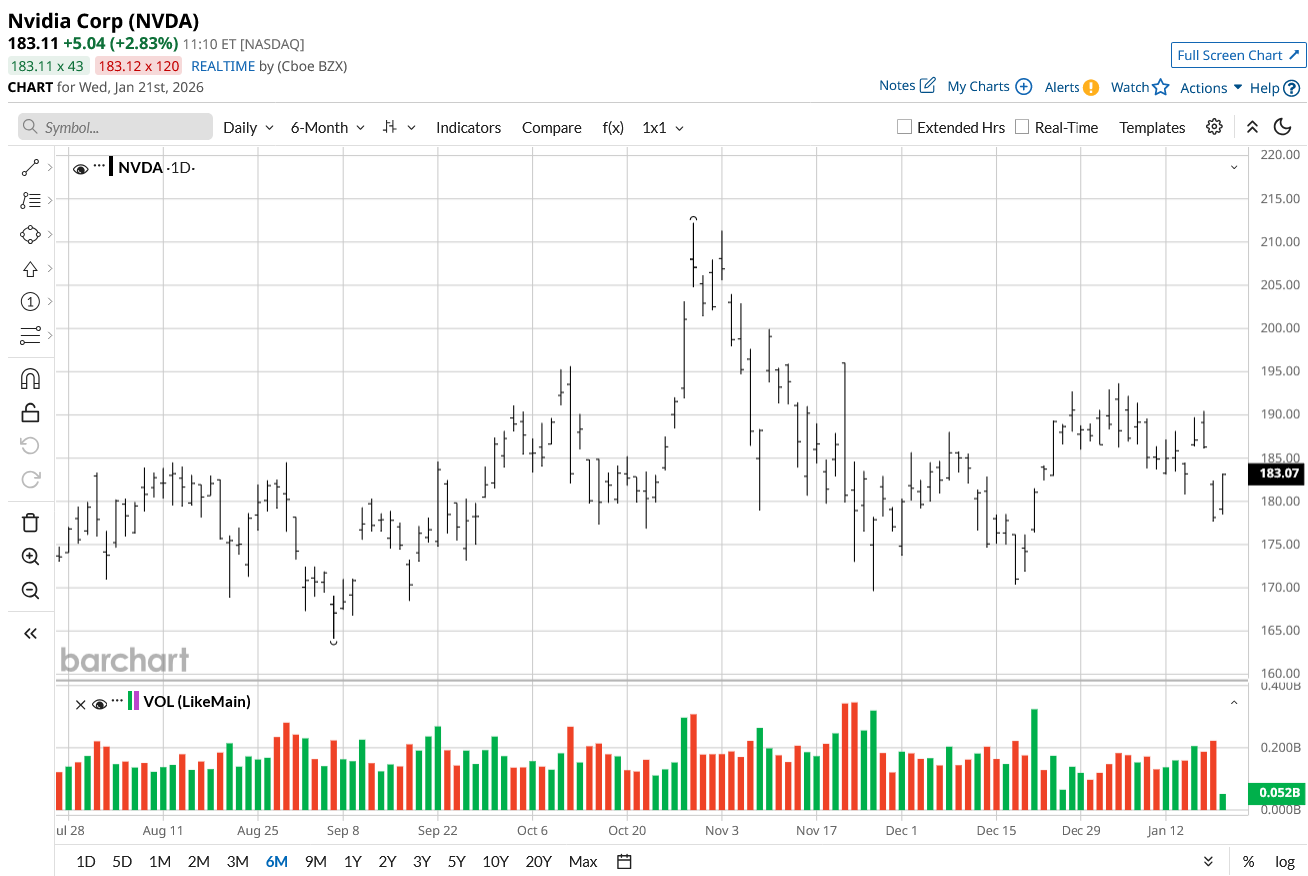This screenshot has height=876, width=1308.
Task: Click the 0.052B volume value label
Action: click(1276, 794)
